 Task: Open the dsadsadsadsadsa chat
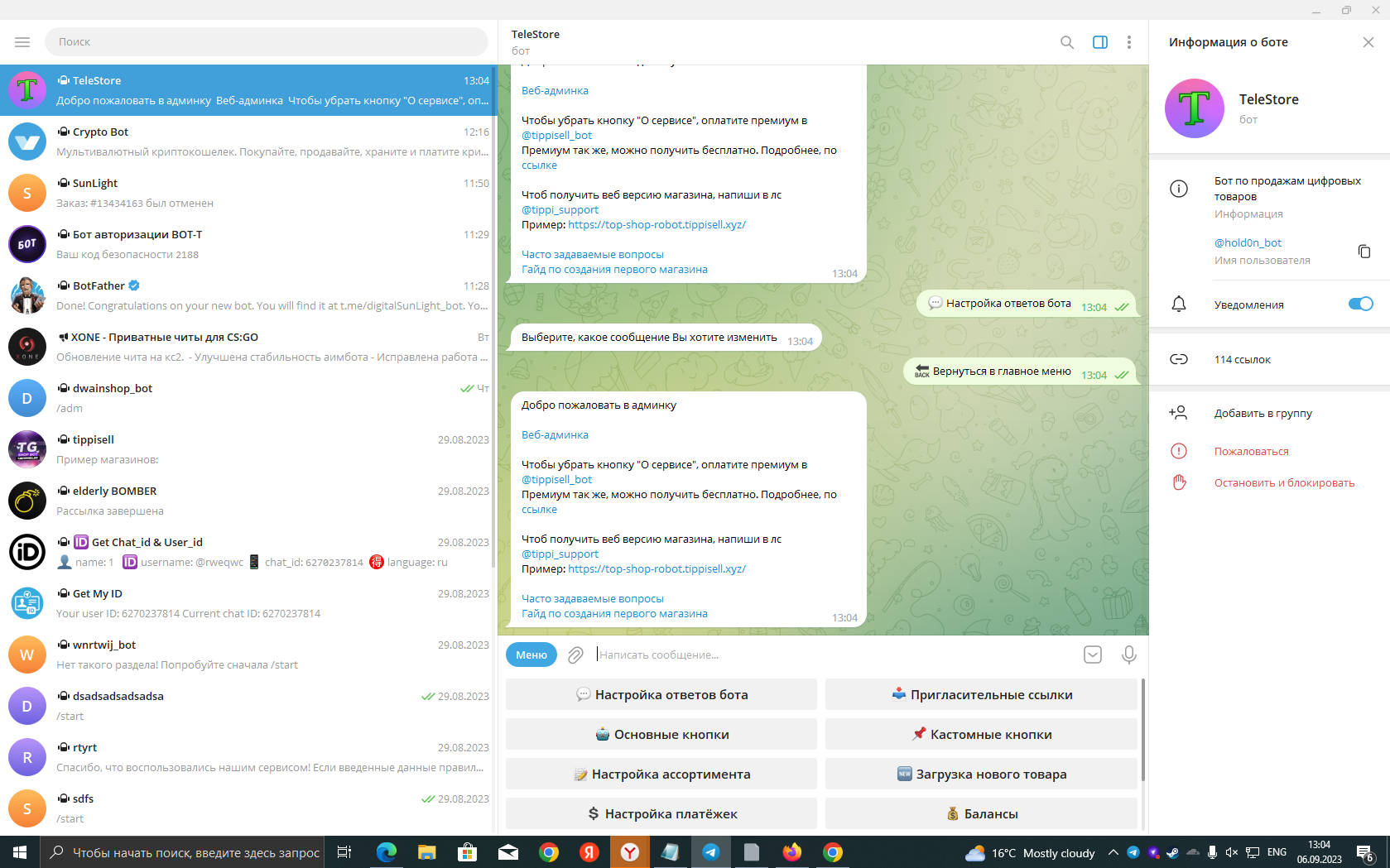(x=248, y=706)
